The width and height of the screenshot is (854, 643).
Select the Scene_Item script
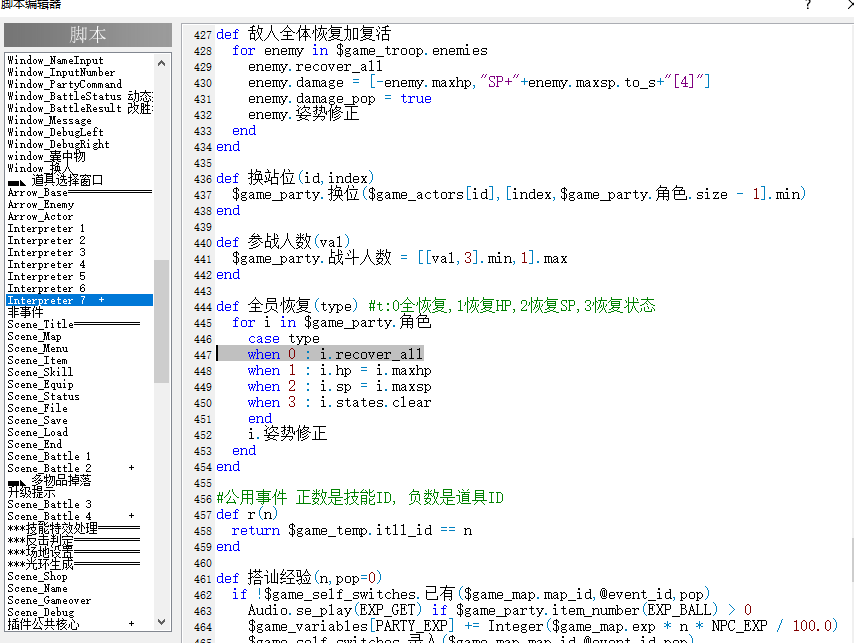point(38,360)
